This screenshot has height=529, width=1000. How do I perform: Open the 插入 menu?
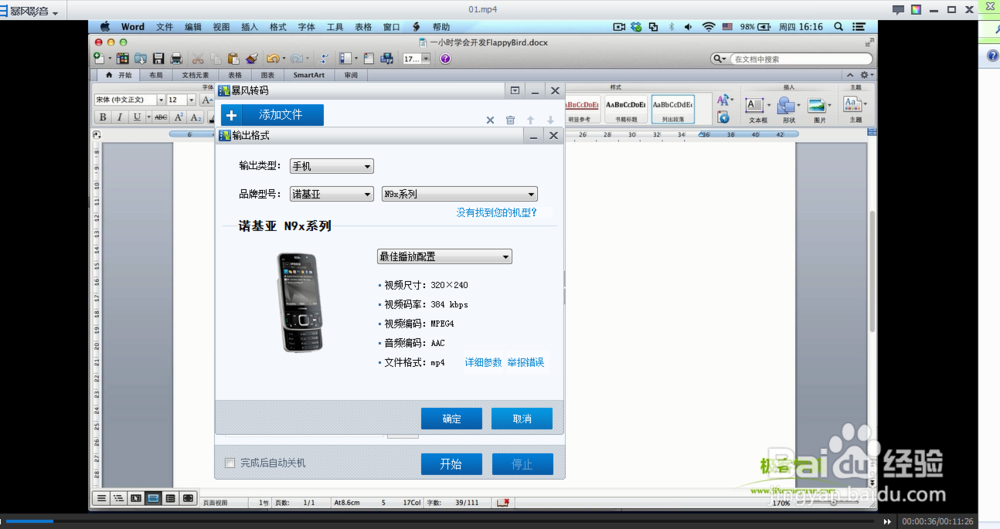click(249, 27)
